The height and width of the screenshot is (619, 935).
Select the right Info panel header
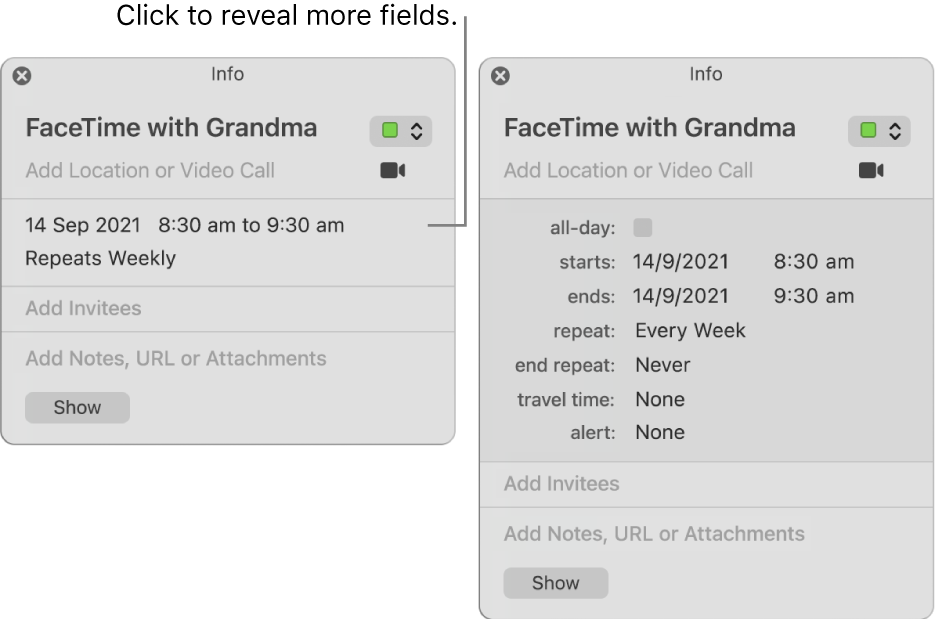click(x=706, y=74)
